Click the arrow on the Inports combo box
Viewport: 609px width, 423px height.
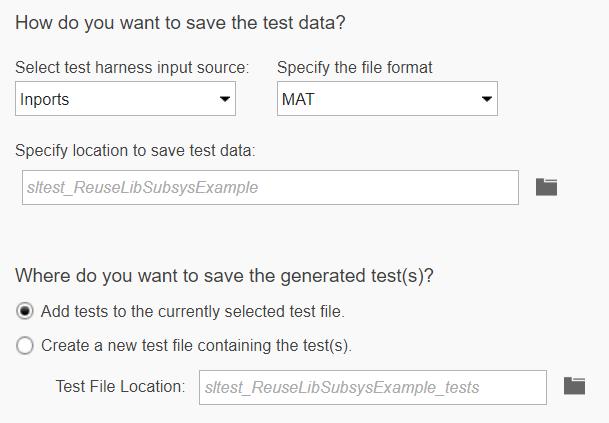point(224,99)
